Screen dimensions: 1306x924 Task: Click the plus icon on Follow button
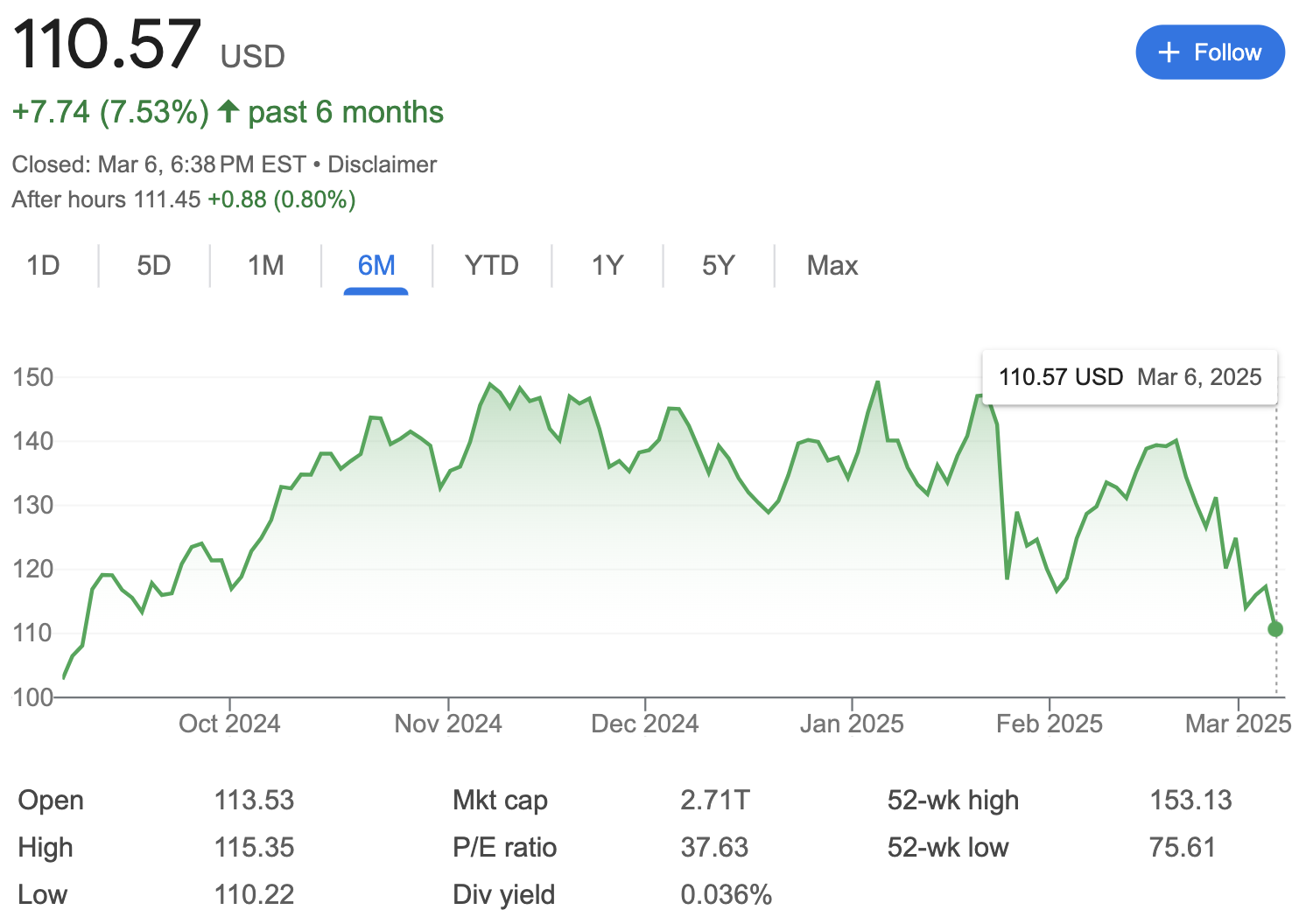point(1168,52)
